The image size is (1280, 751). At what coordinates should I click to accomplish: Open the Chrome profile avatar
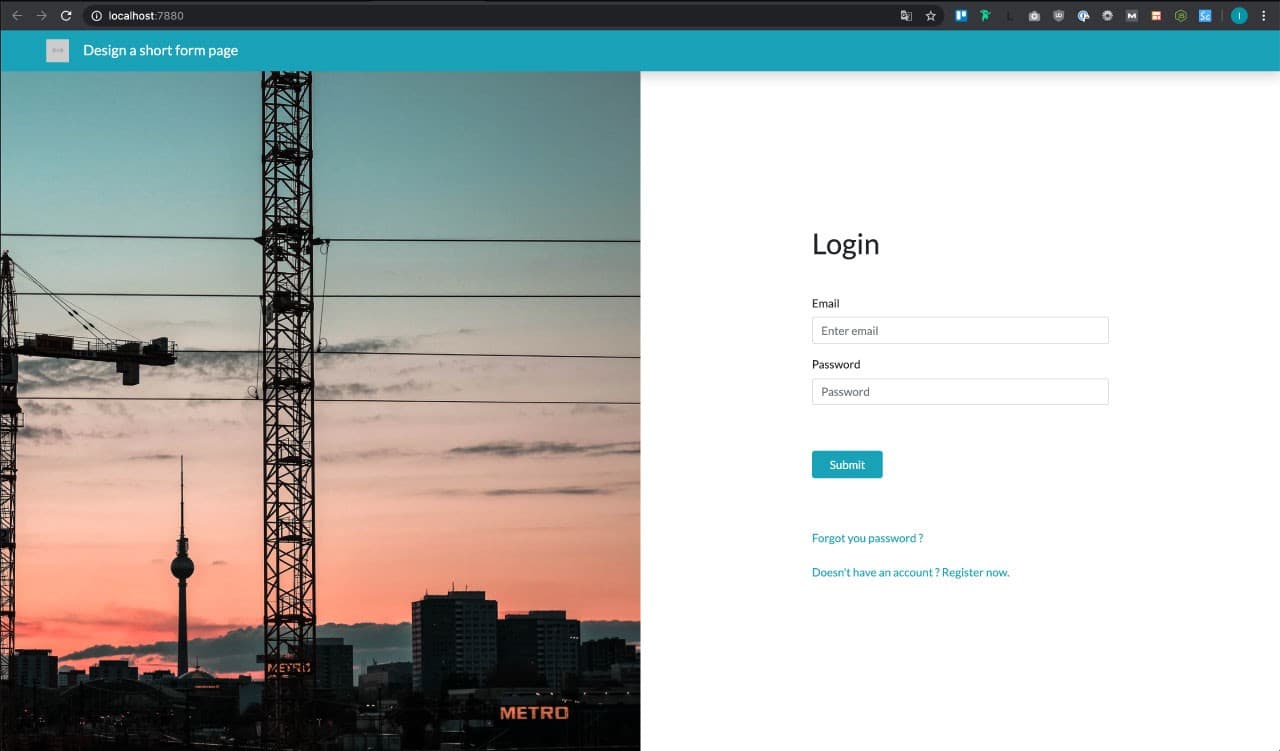1239,16
